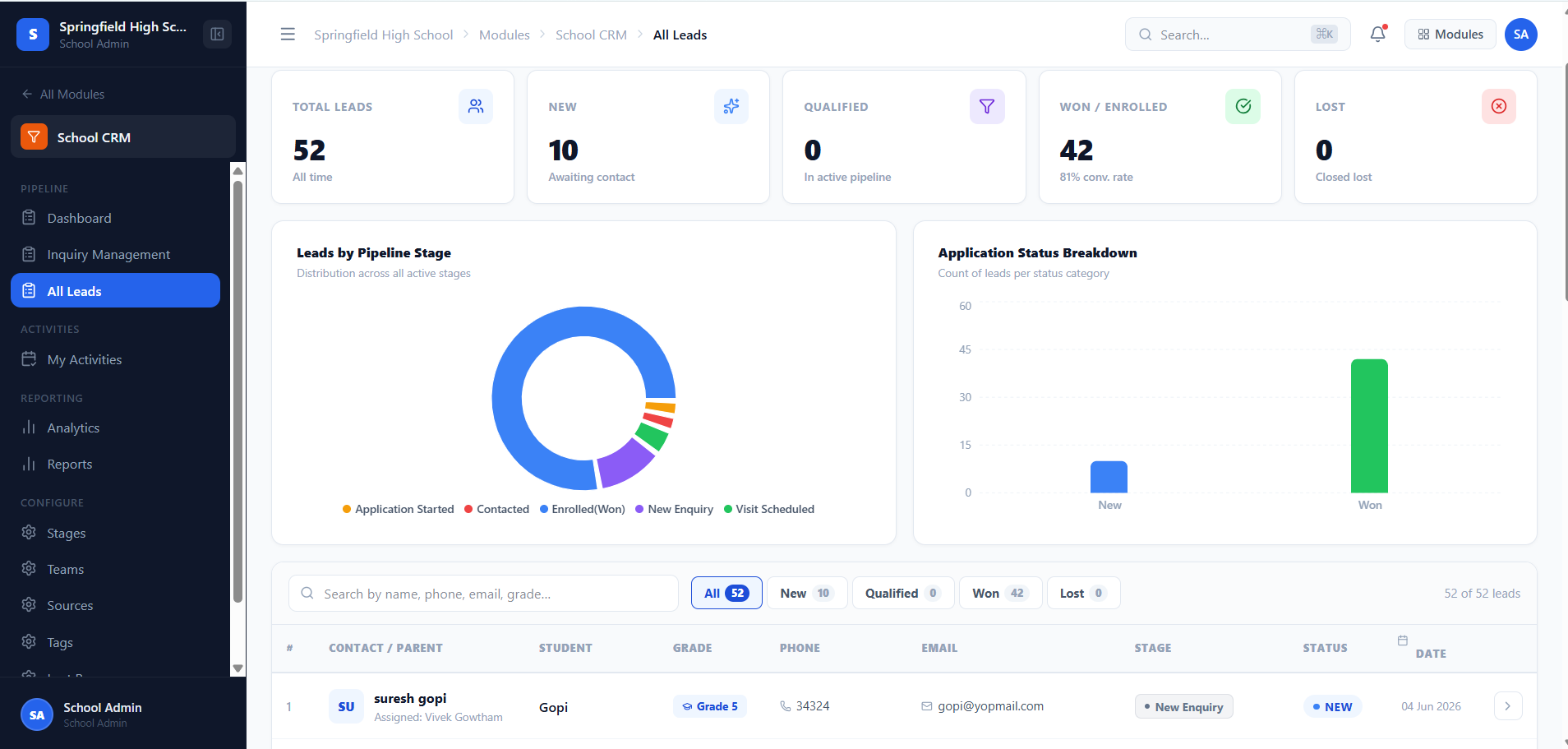
Task: Click the Stages gear icon
Action: [x=29, y=532]
